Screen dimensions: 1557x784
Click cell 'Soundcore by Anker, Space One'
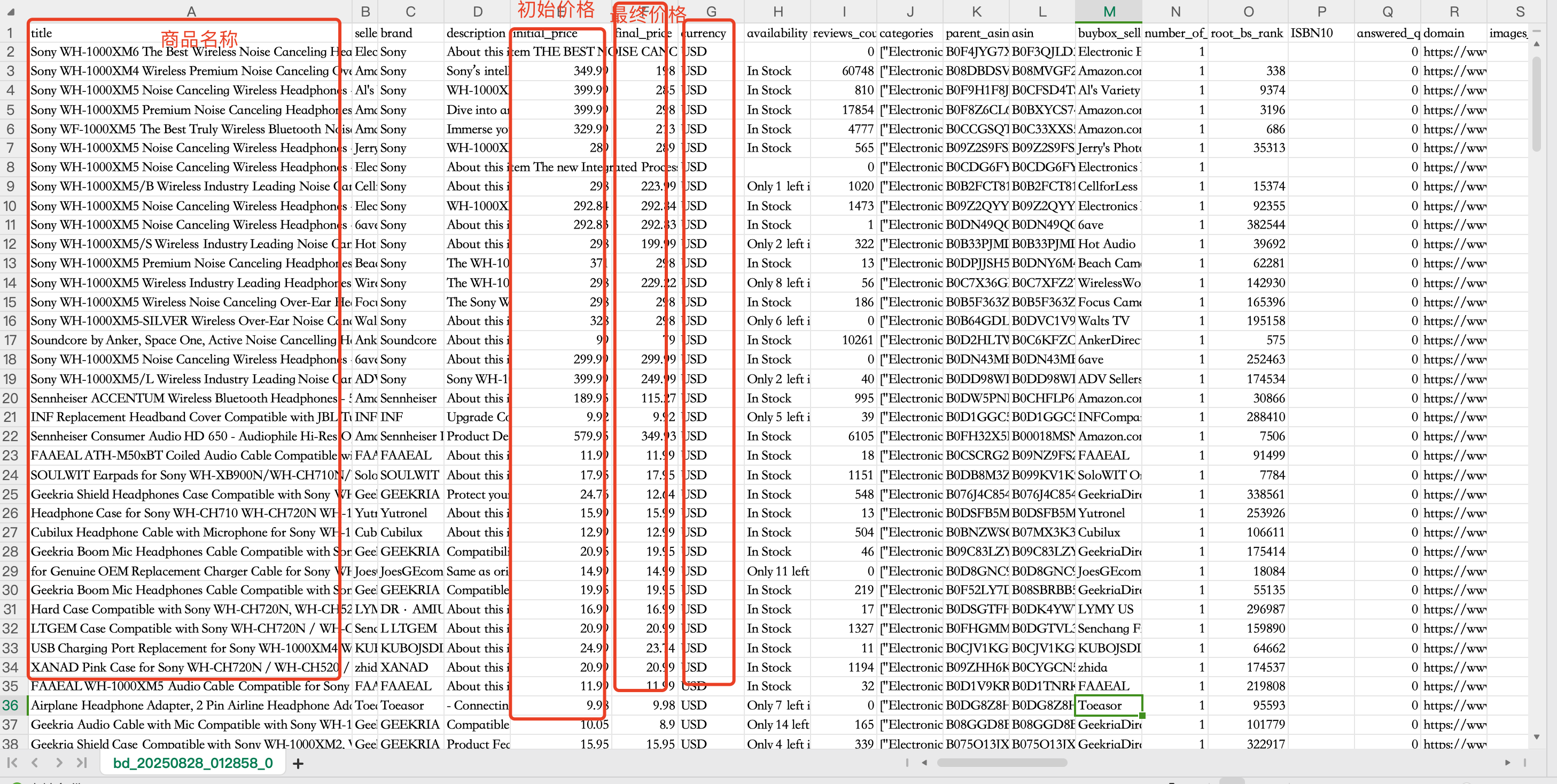[x=190, y=340]
